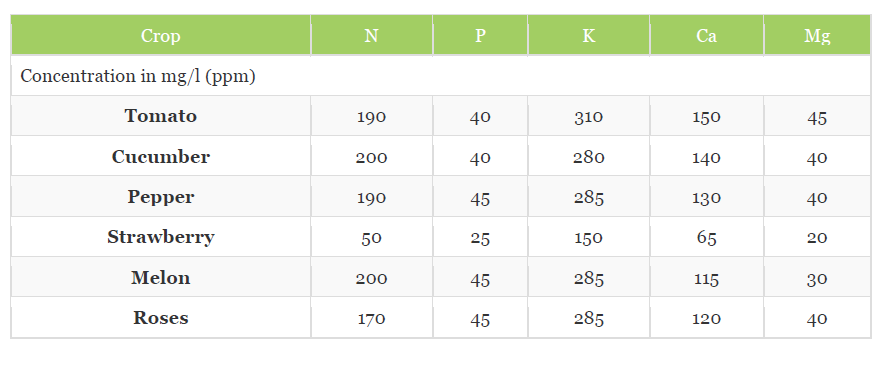Select the Strawberry row label

pos(161,237)
